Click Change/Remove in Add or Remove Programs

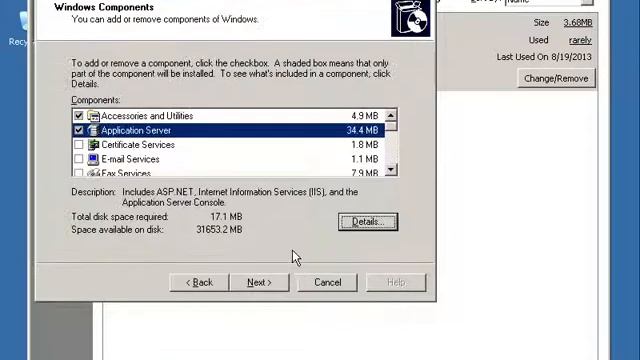556,78
